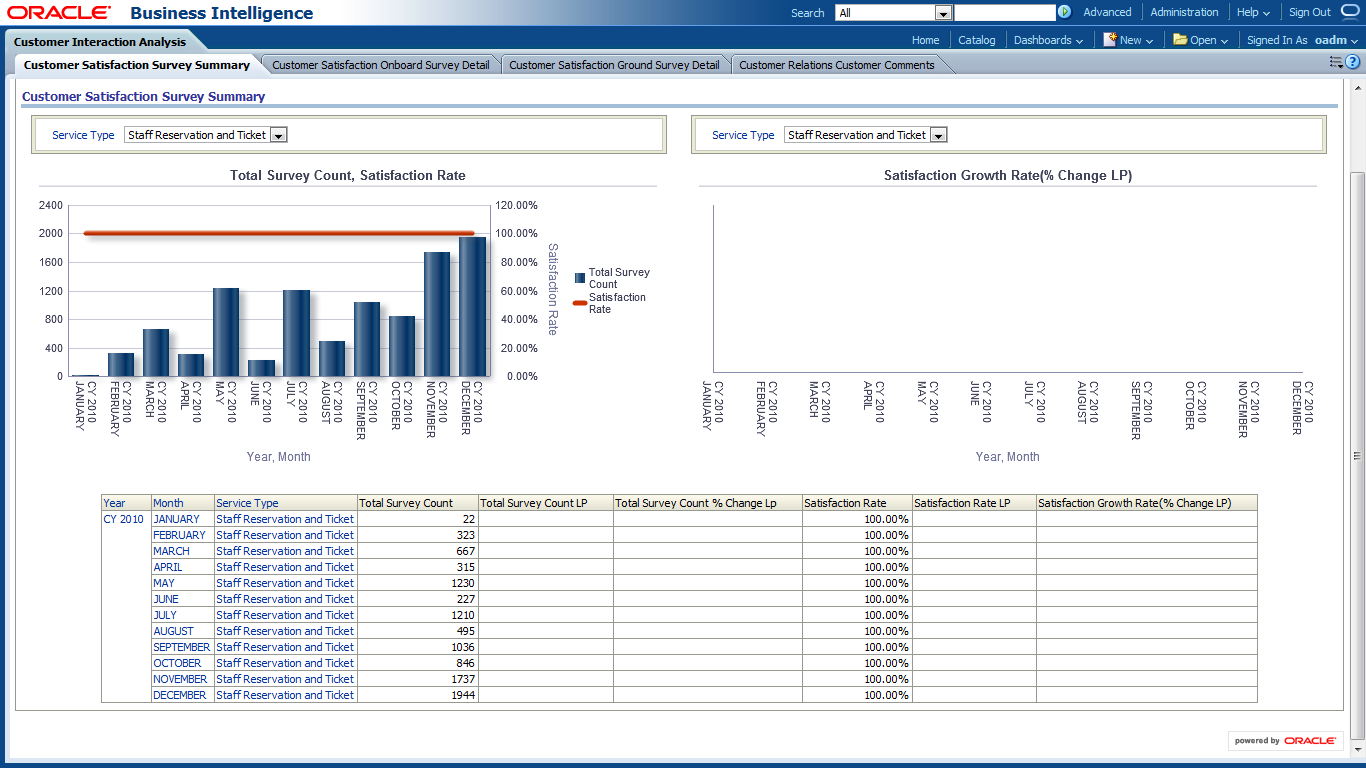
Task: Click the search go arrow icon
Action: point(1064,12)
